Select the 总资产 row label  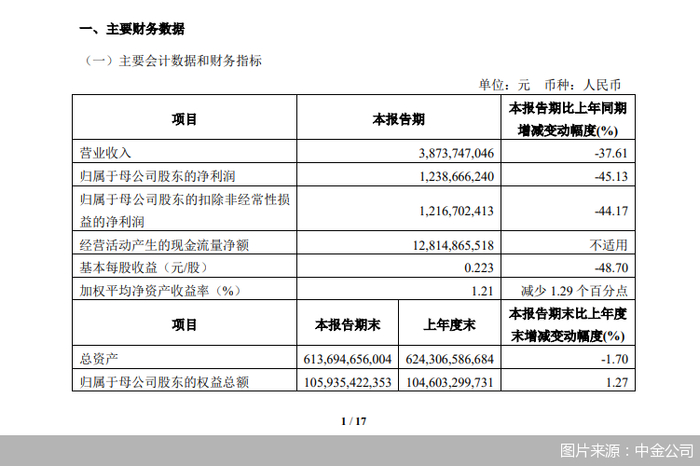(99, 359)
